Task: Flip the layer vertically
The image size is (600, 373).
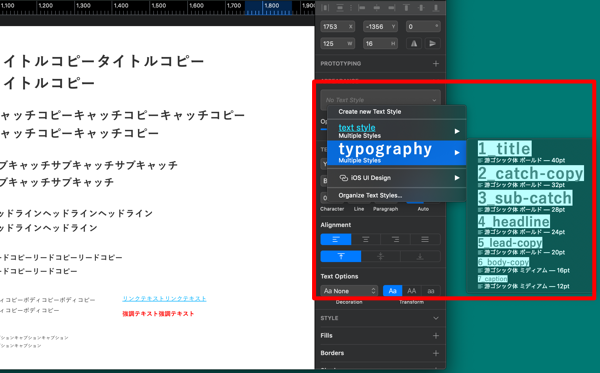Action: click(432, 44)
